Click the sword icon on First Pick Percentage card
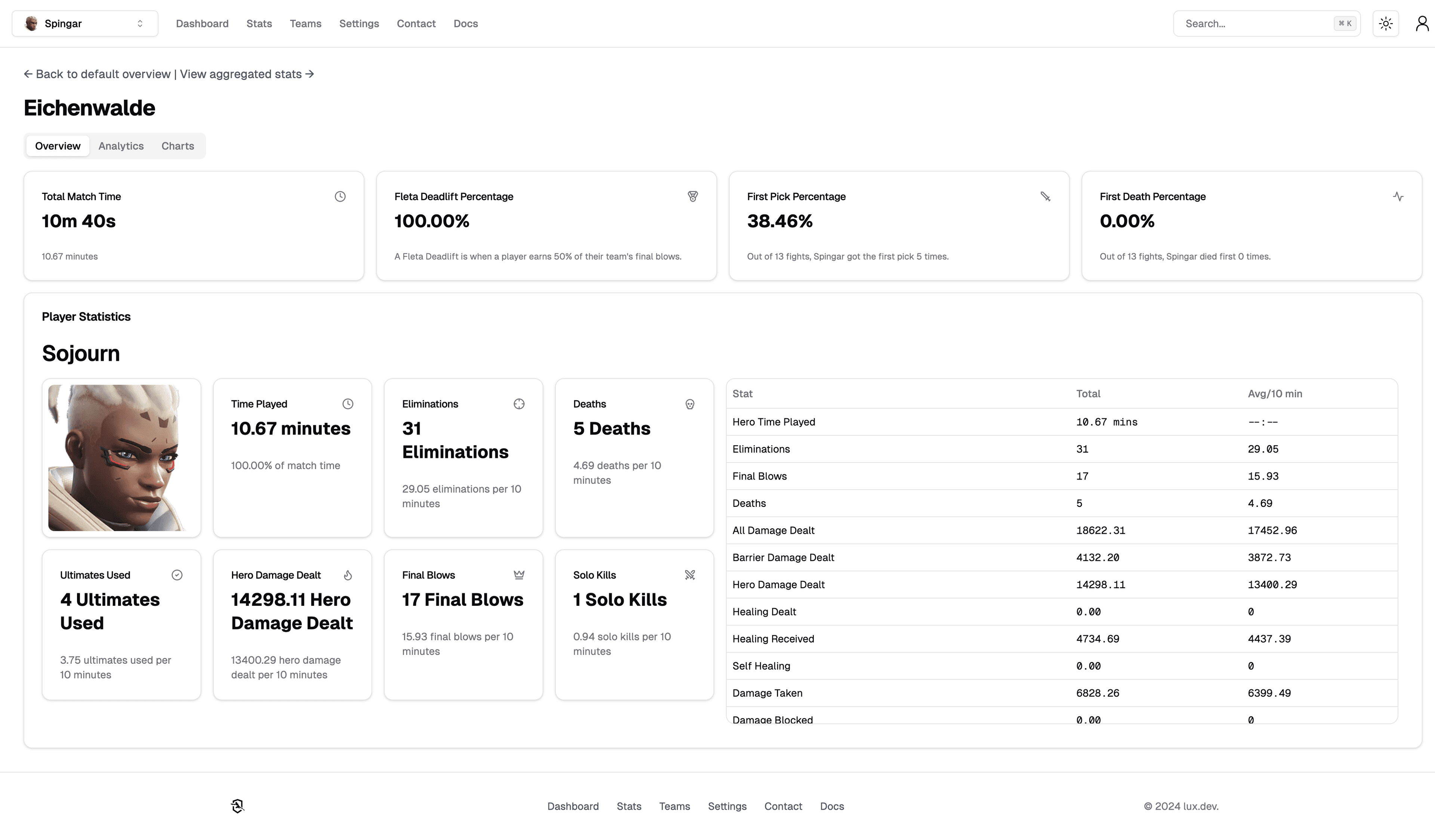 coord(1045,196)
